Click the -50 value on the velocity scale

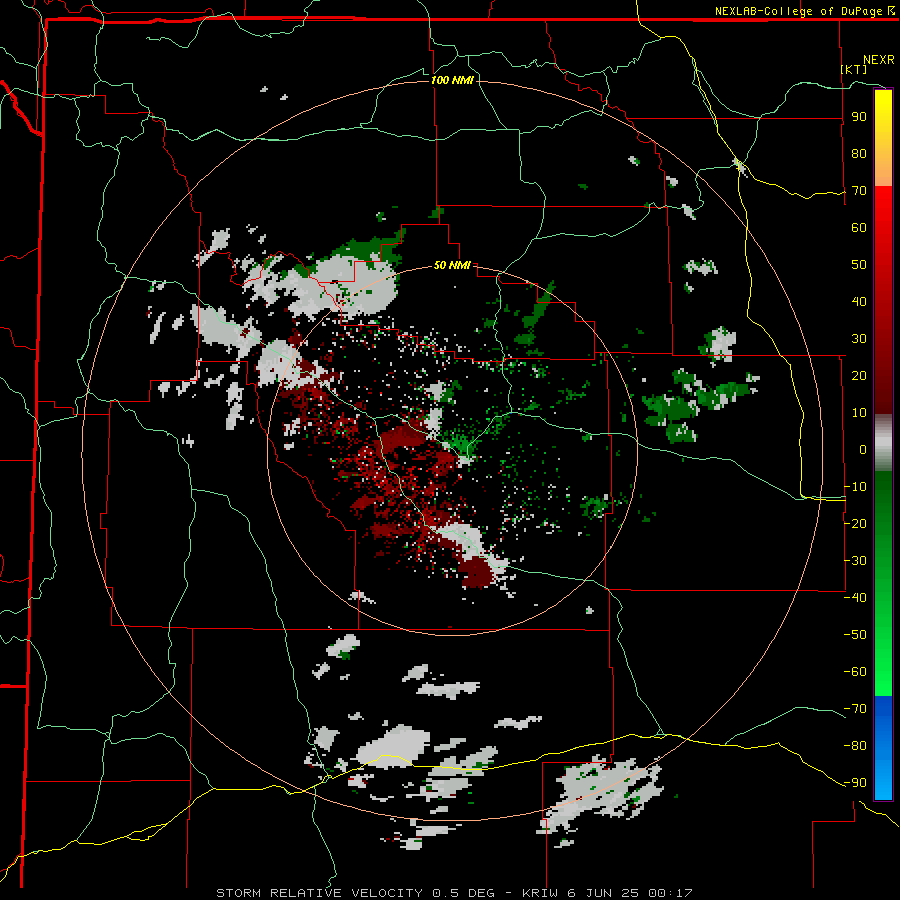pos(855,635)
